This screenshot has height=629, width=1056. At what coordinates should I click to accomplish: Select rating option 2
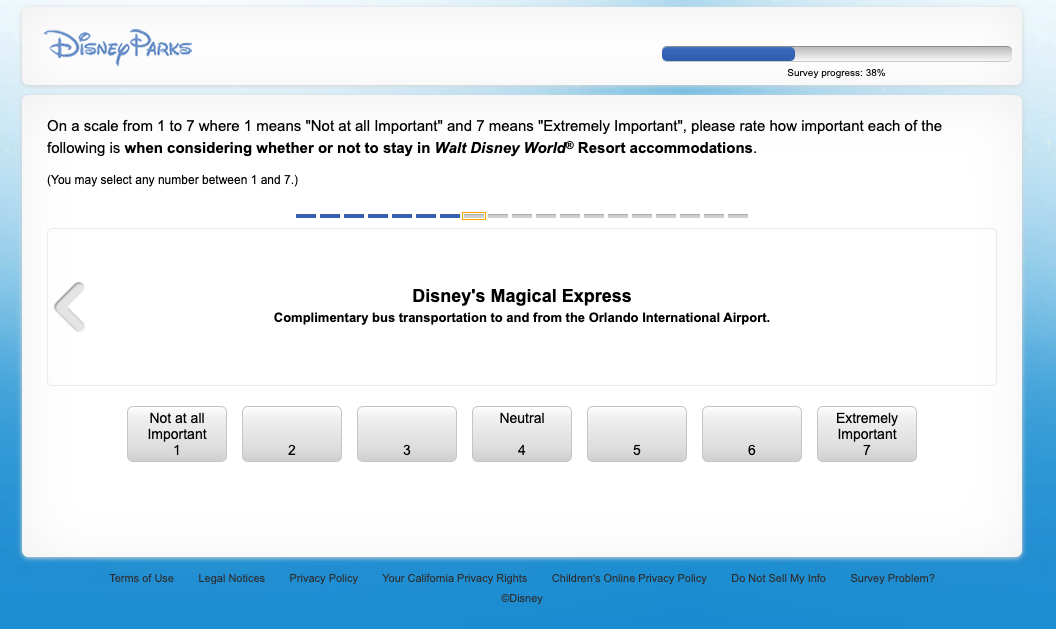[291, 434]
